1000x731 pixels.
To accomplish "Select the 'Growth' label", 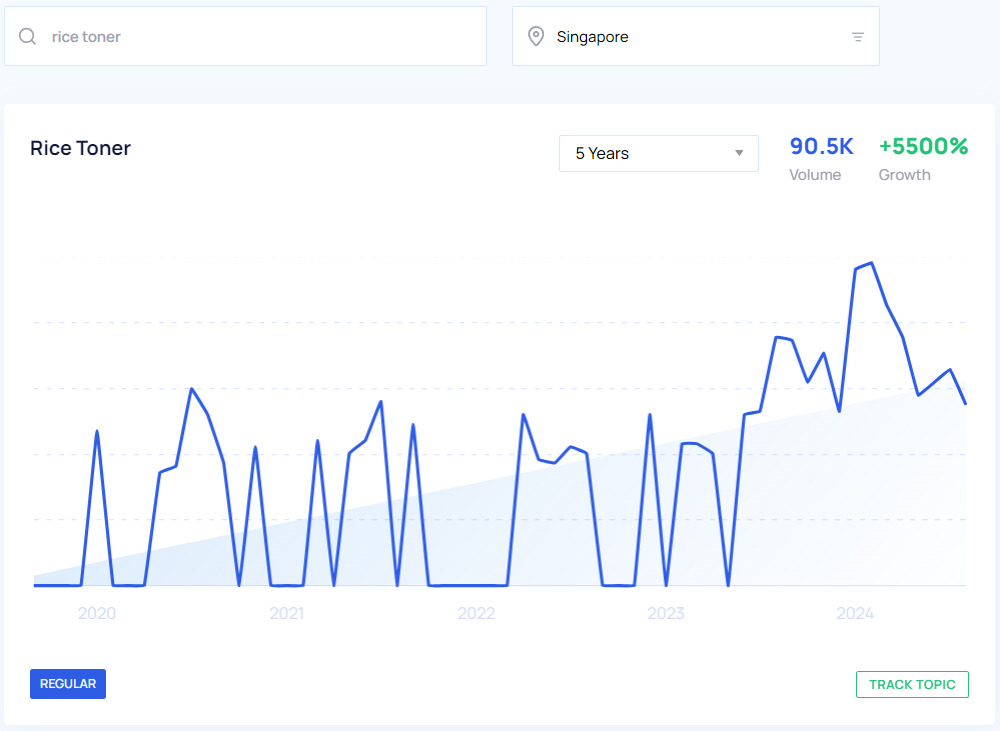I will [904, 175].
